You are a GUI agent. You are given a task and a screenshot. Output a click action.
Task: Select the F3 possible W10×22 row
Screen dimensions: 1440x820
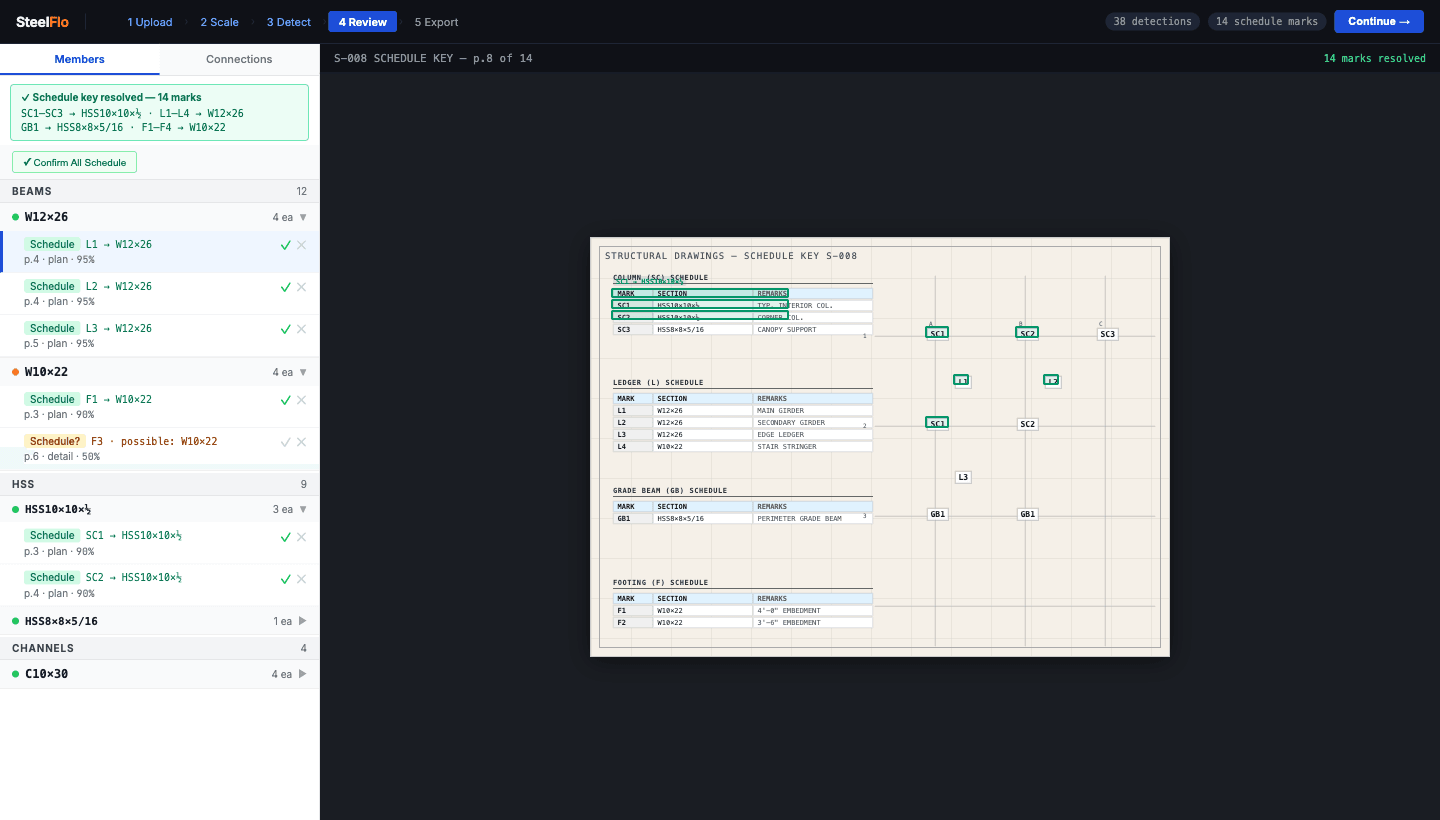[160, 449]
